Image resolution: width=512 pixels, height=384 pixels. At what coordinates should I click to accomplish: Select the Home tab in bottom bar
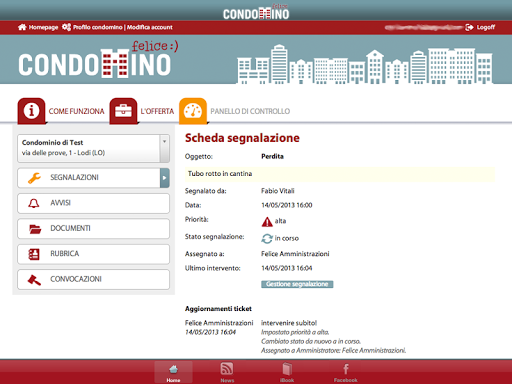173,372
